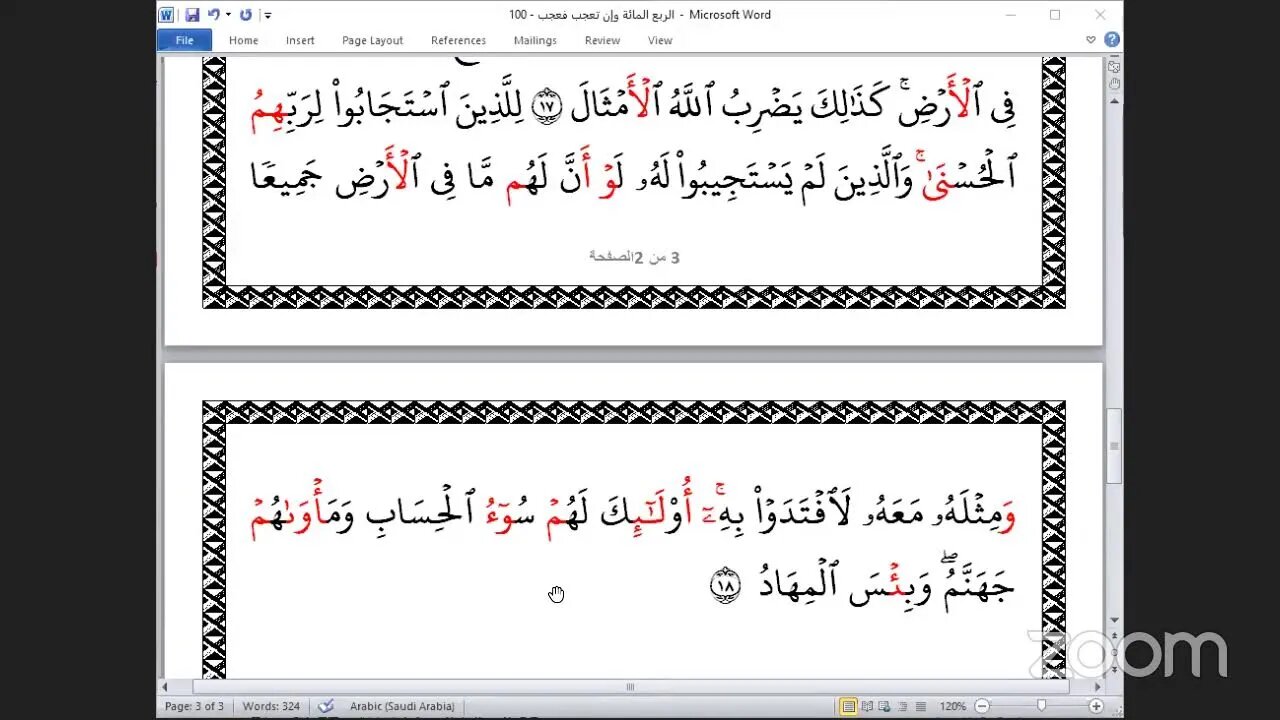Screen dimensions: 1280x720
Task: Click the verse number 18 marker
Action: [723, 586]
